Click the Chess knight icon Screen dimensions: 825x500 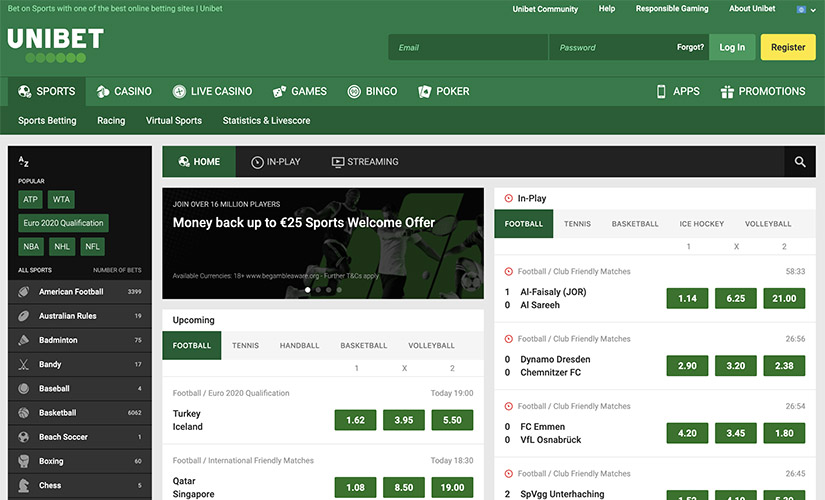(24, 485)
